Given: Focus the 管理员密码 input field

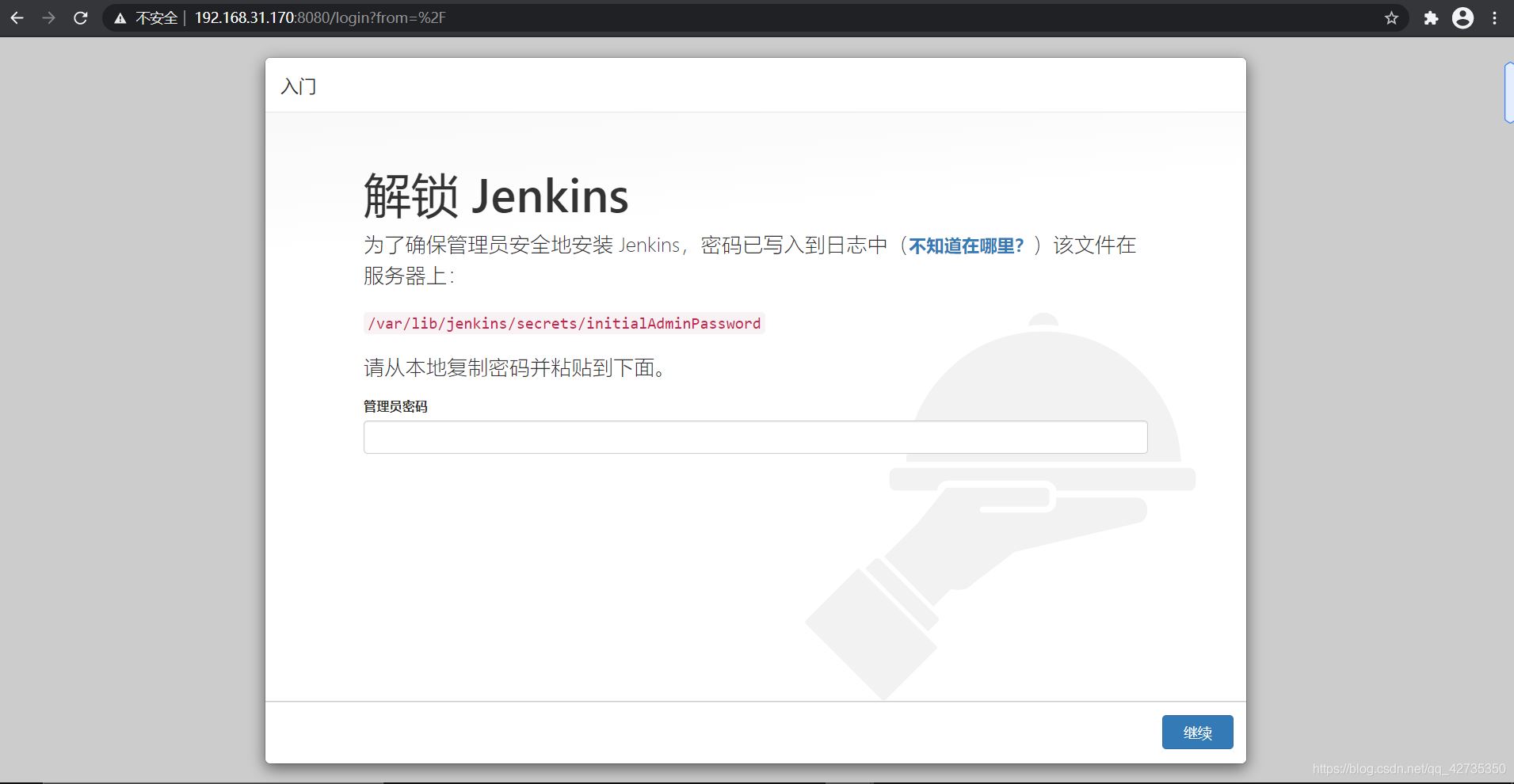Looking at the screenshot, I should click(x=754, y=437).
